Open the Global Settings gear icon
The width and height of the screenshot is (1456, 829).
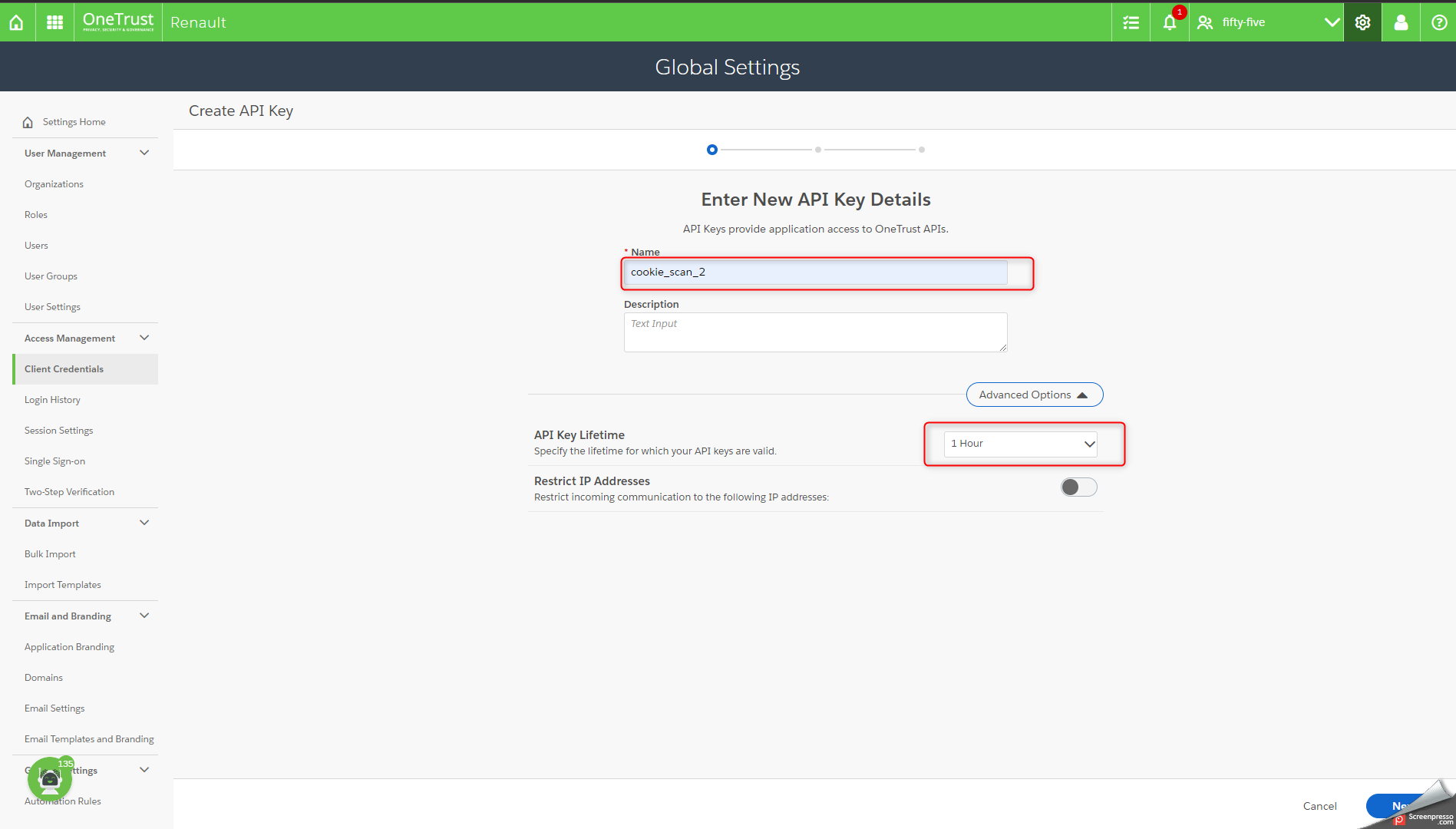(x=1362, y=22)
